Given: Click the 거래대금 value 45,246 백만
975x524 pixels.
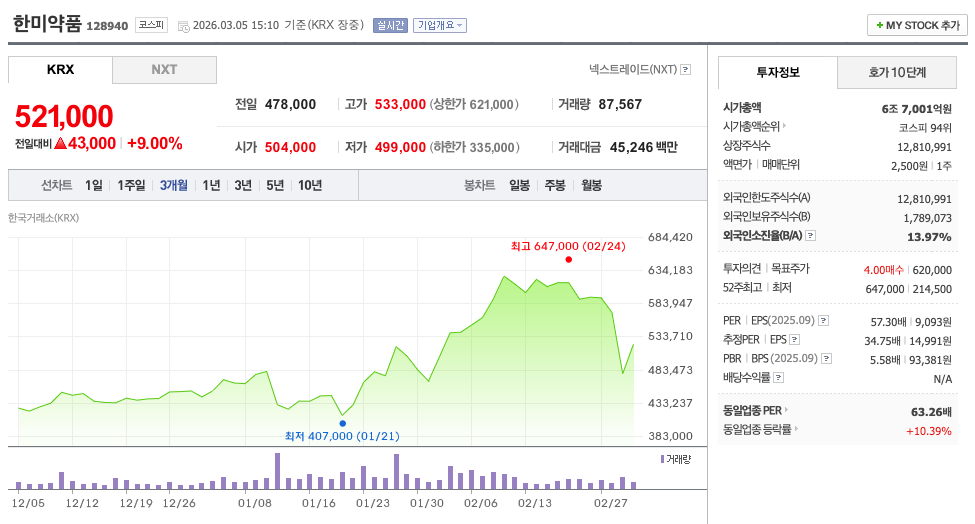Looking at the screenshot, I should pos(644,147).
